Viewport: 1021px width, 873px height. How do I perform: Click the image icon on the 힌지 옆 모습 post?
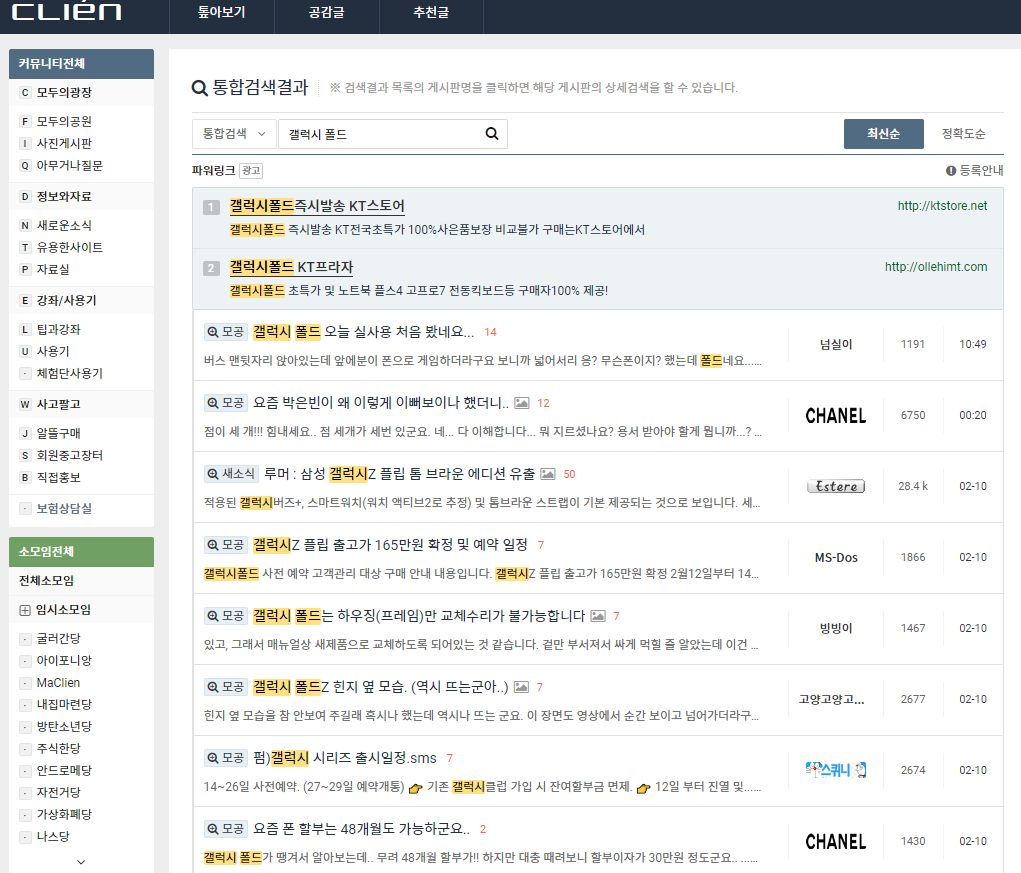(x=521, y=687)
